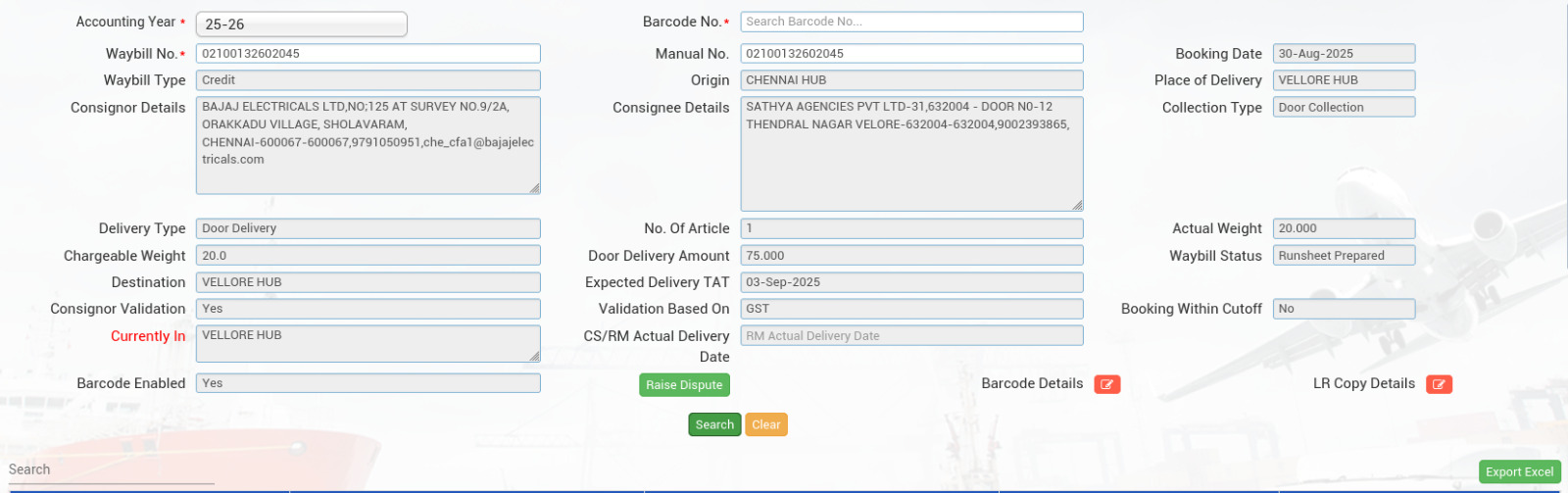
Task: Select the Expected Delivery TAT field
Action: [911, 282]
